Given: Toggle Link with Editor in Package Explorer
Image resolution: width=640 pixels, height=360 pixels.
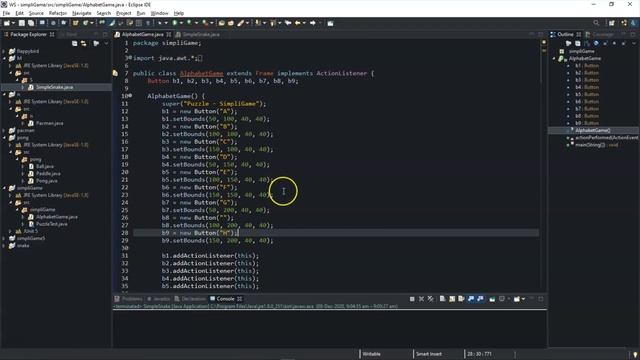Looking at the screenshot, I should click(83, 43).
